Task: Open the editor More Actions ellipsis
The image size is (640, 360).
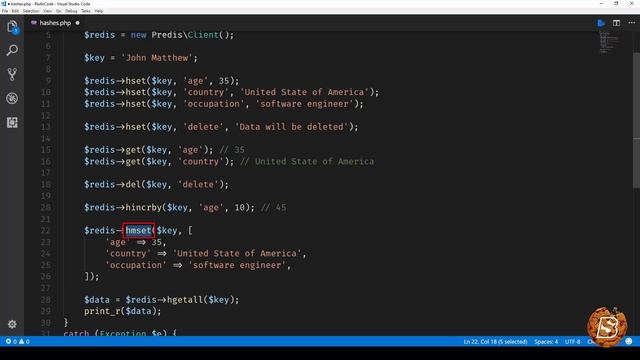Action: pyautogui.click(x=631, y=23)
